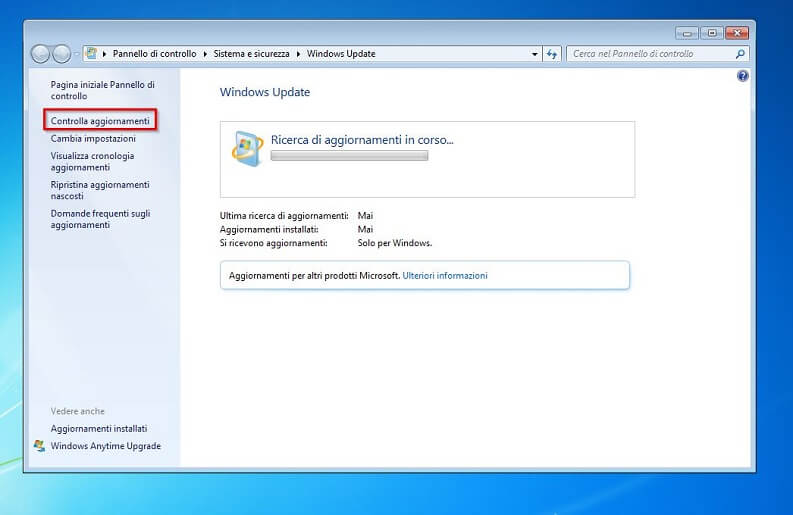
Task: Minimize the Windows Update window
Action: [687, 33]
